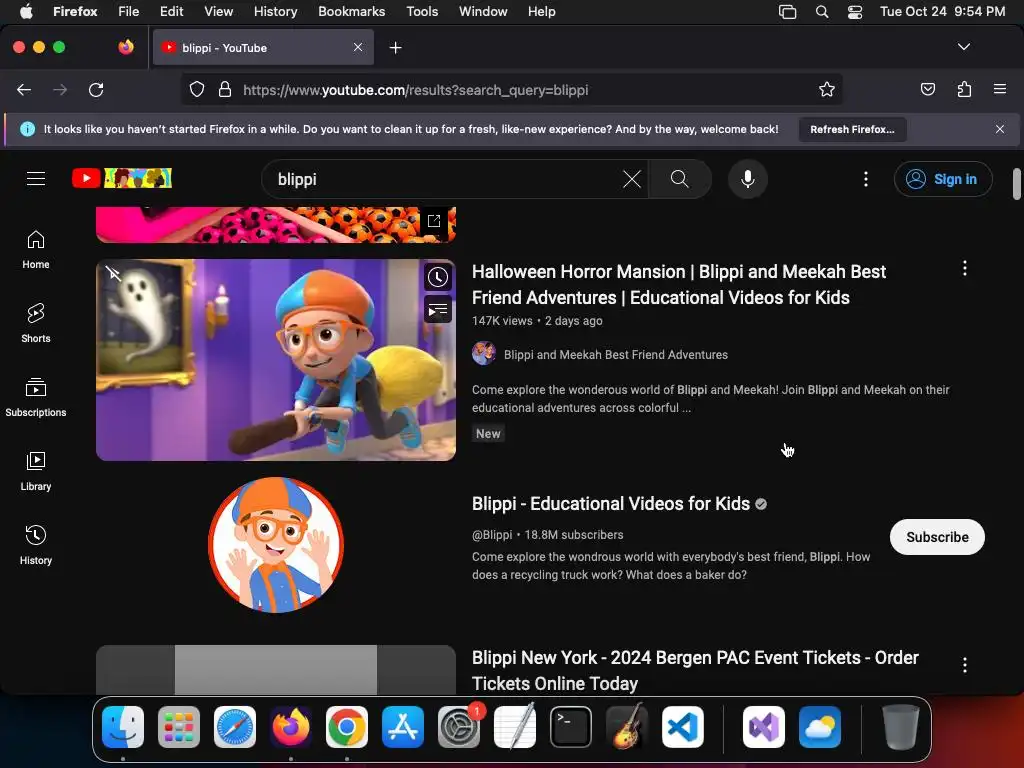Click the New badge under video description
The width and height of the screenshot is (1024, 768).
[x=488, y=434]
